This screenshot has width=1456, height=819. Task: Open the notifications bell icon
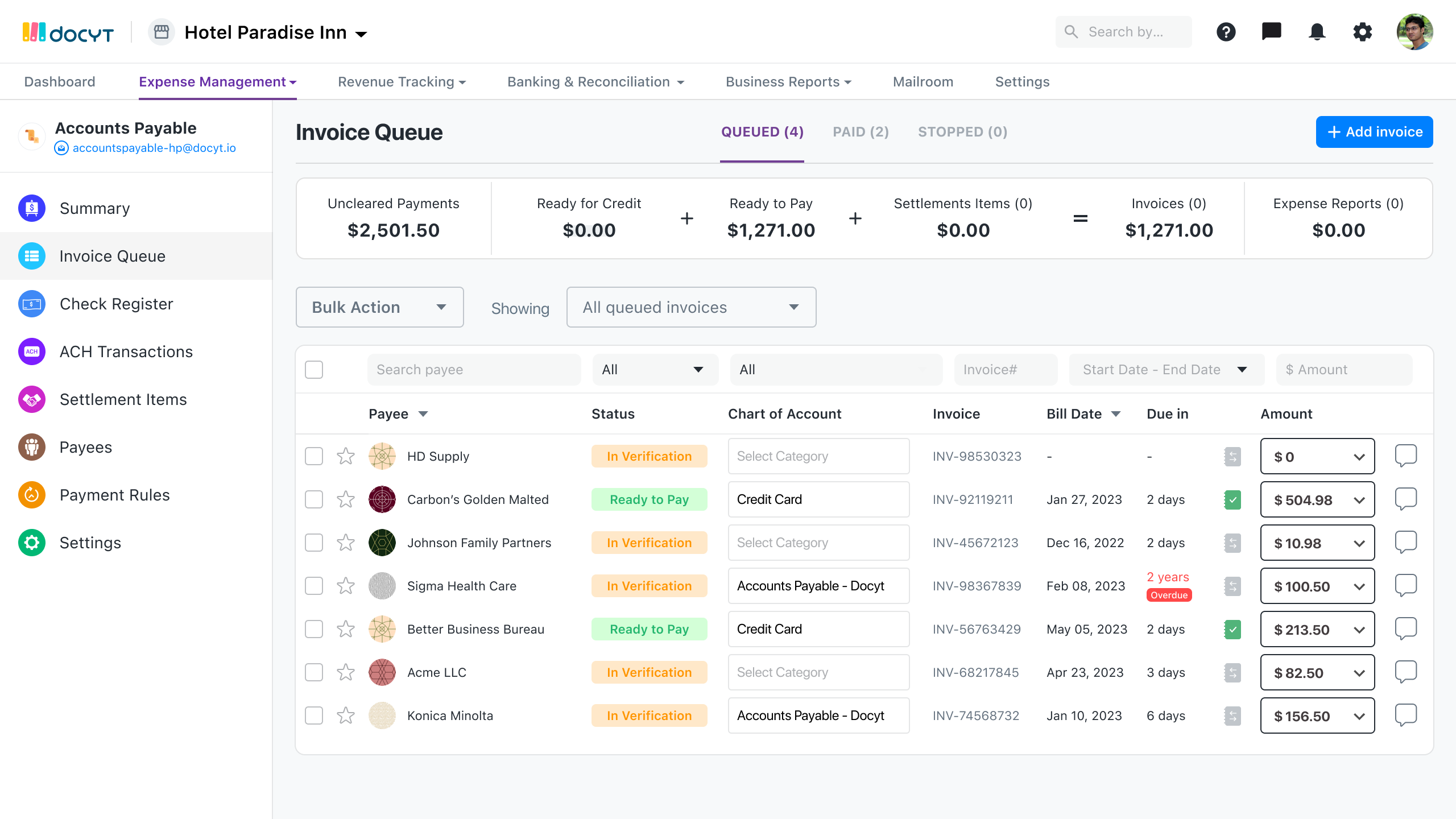[1317, 32]
